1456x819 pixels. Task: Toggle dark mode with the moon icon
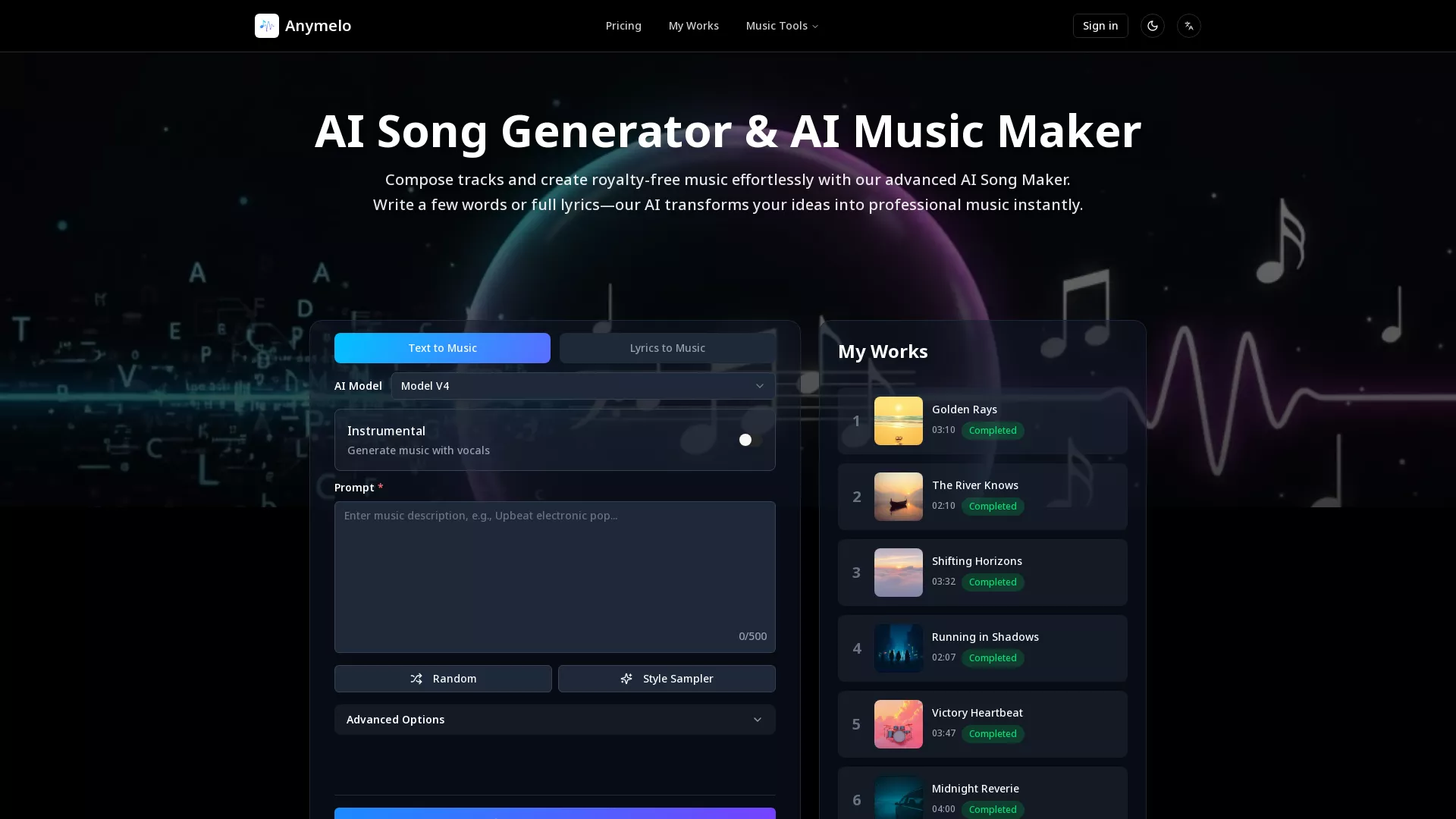tap(1152, 25)
